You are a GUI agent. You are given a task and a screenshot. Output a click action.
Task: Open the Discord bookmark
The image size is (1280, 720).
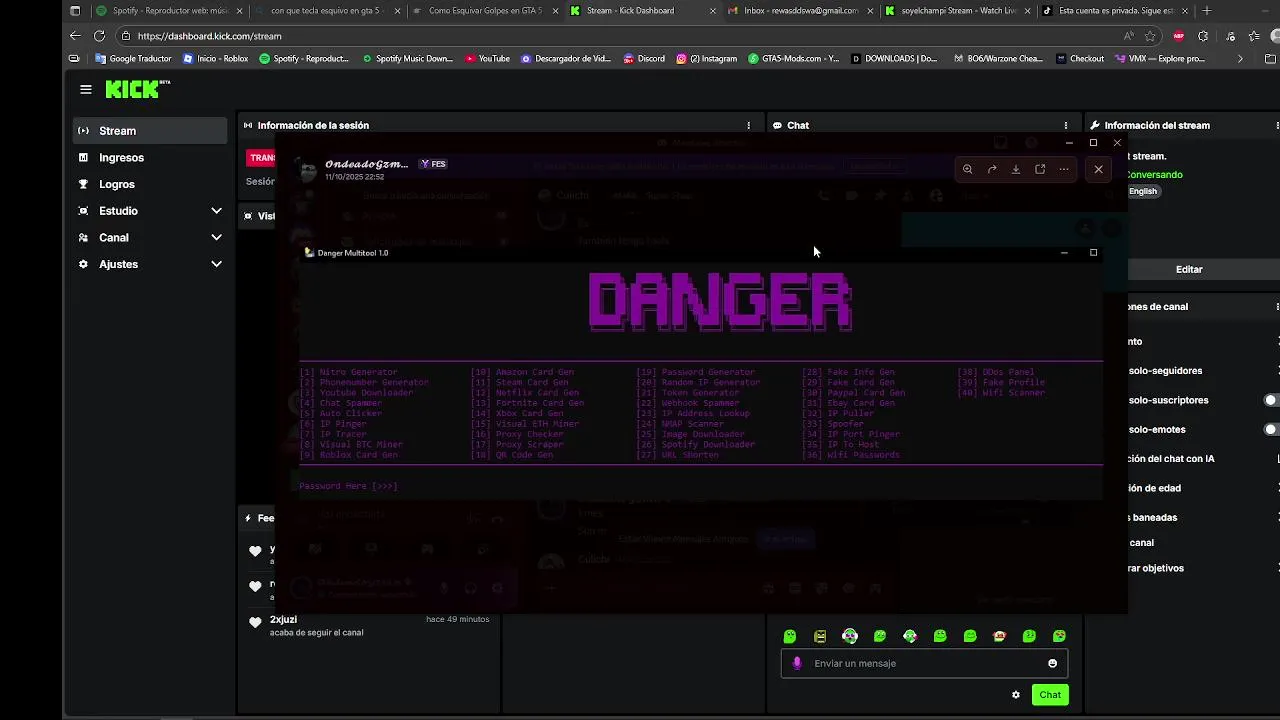click(x=643, y=59)
